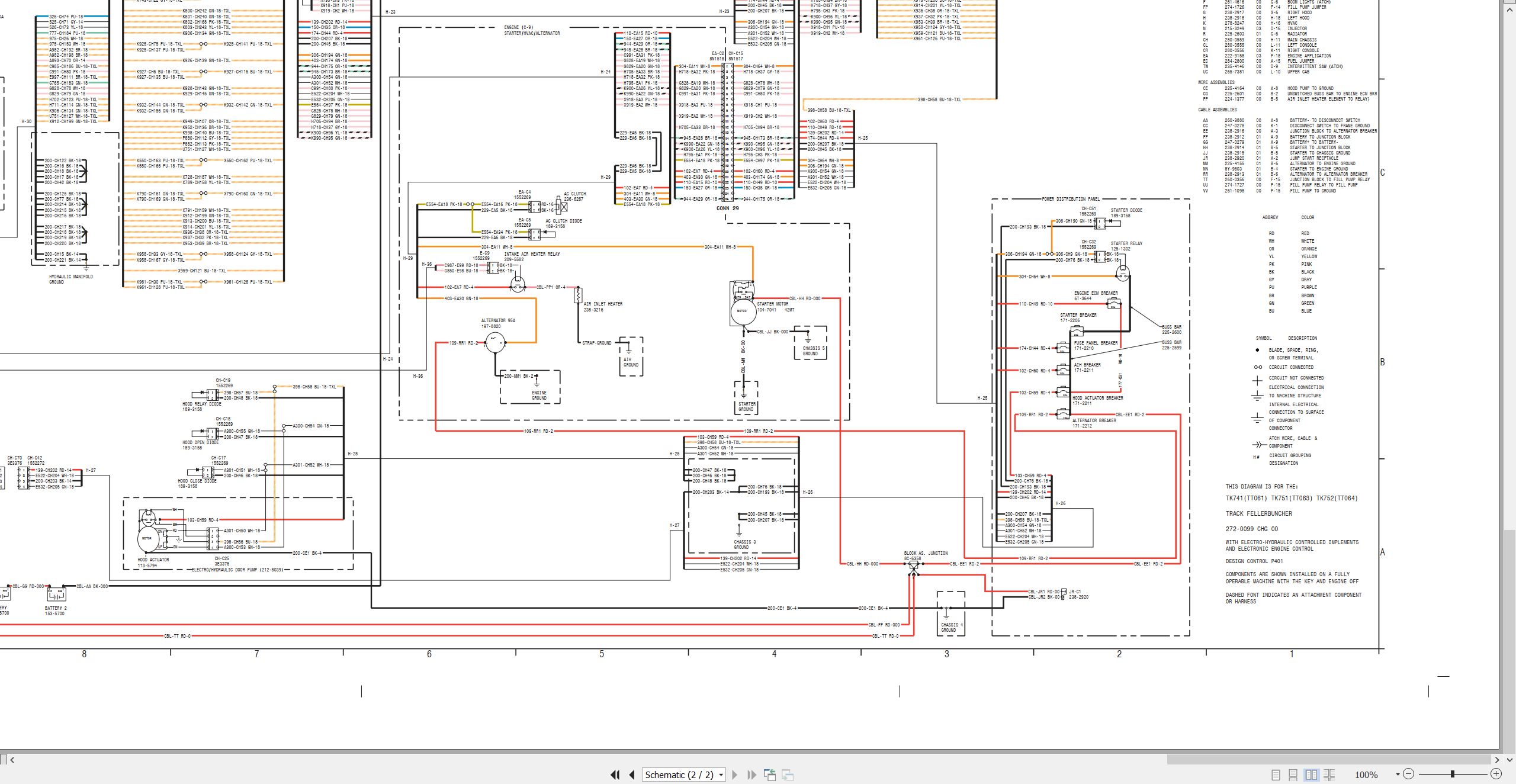
Task: Click the 'HOOD ACTUATOR BREAKER' label
Action: pyautogui.click(x=1098, y=398)
